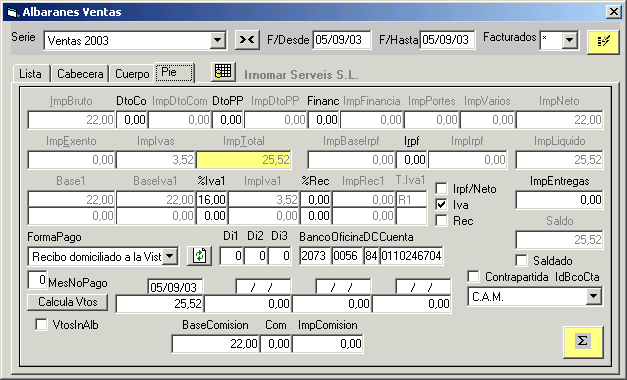Image resolution: width=627 pixels, height=380 pixels.
Task: Switch to the Lista tab
Action: 30,74
